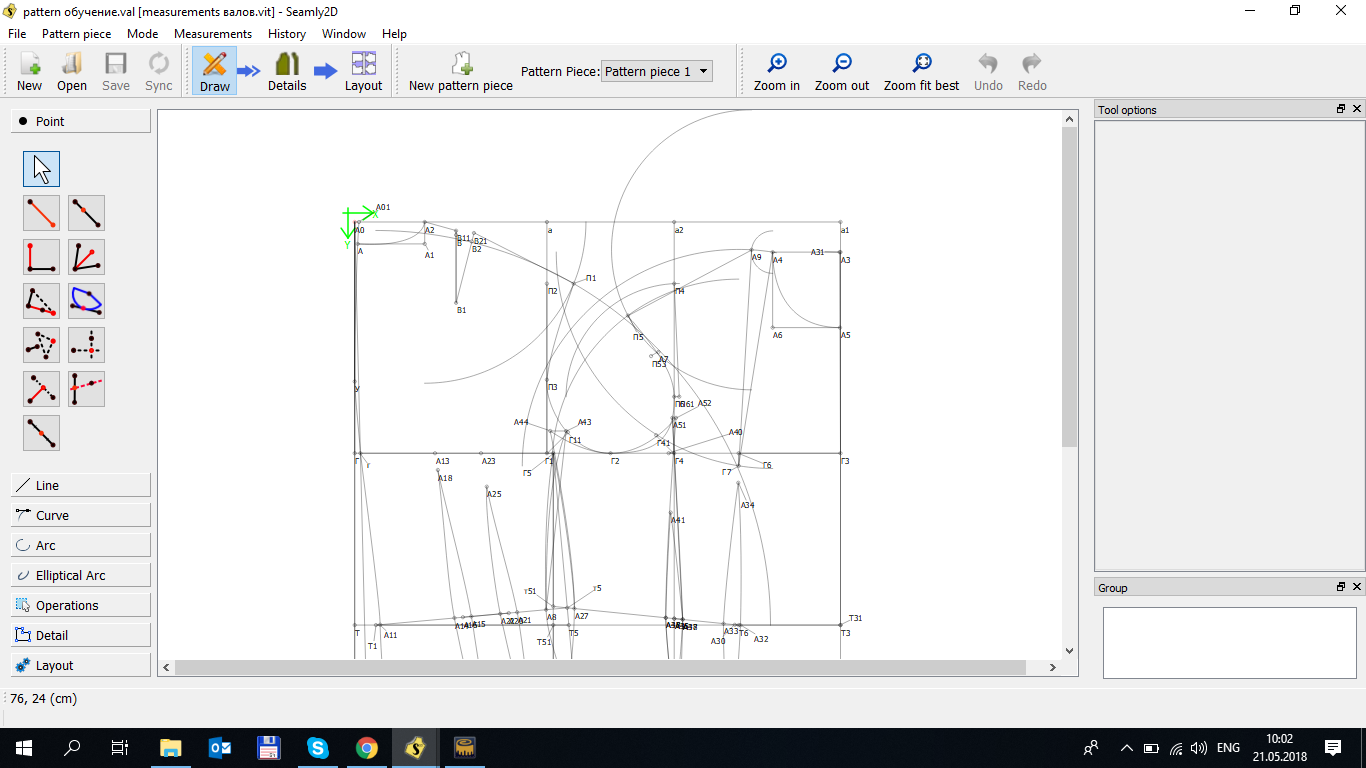Select point from X and Y of two points tool

click(86, 345)
